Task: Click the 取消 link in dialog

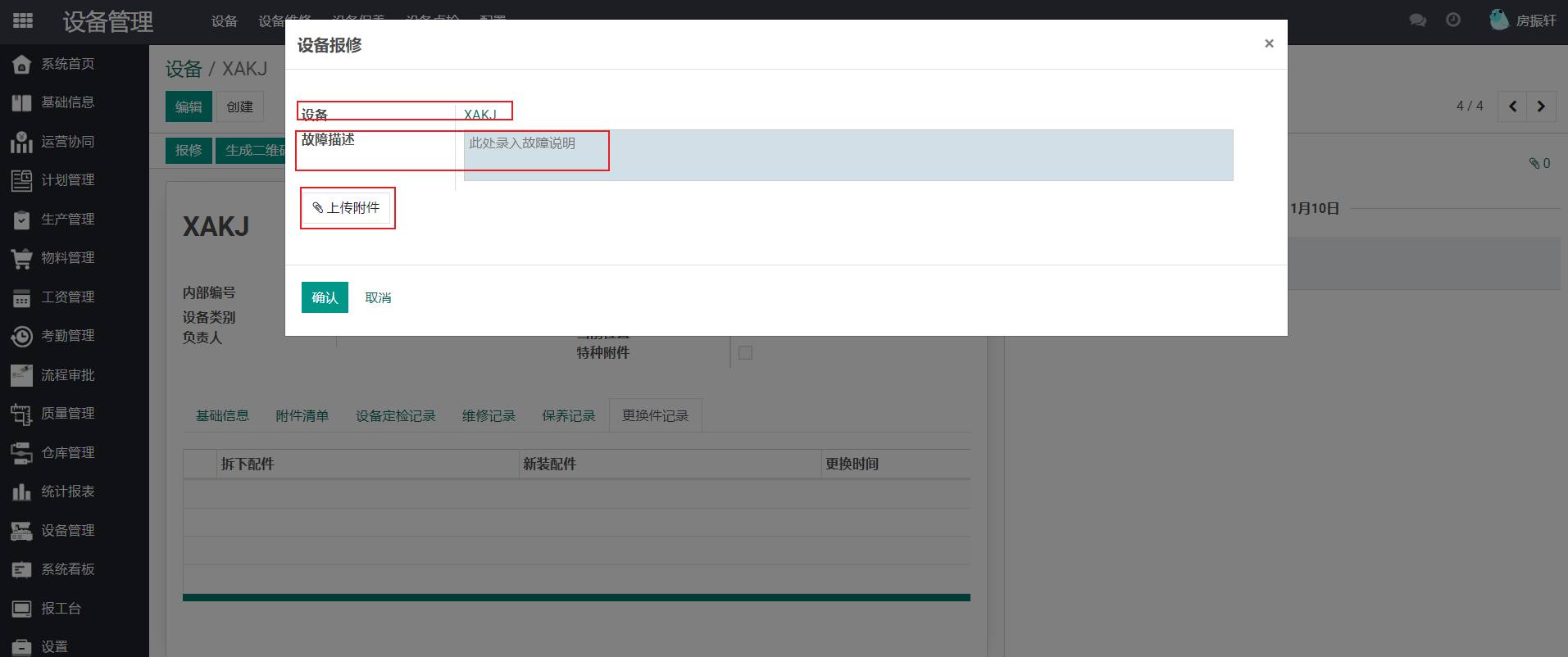Action: click(x=378, y=297)
